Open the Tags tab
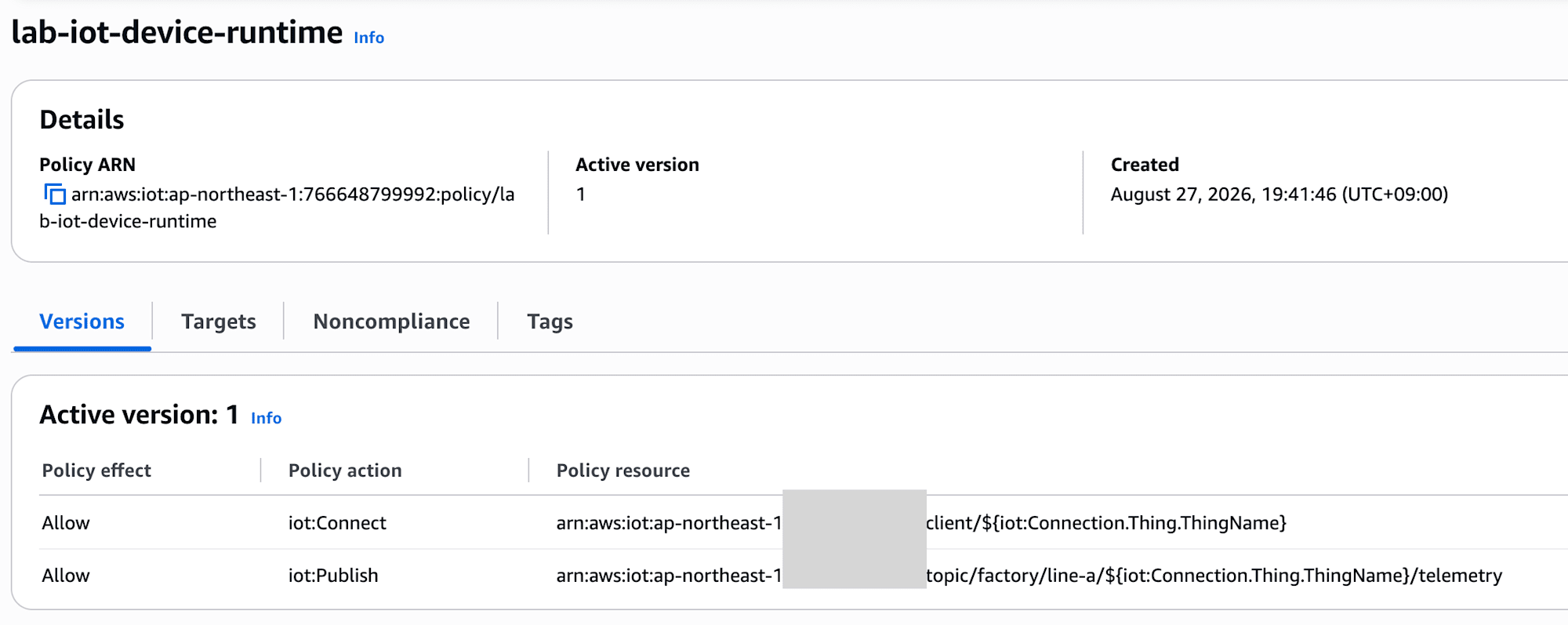The width and height of the screenshot is (1568, 625). coord(550,322)
